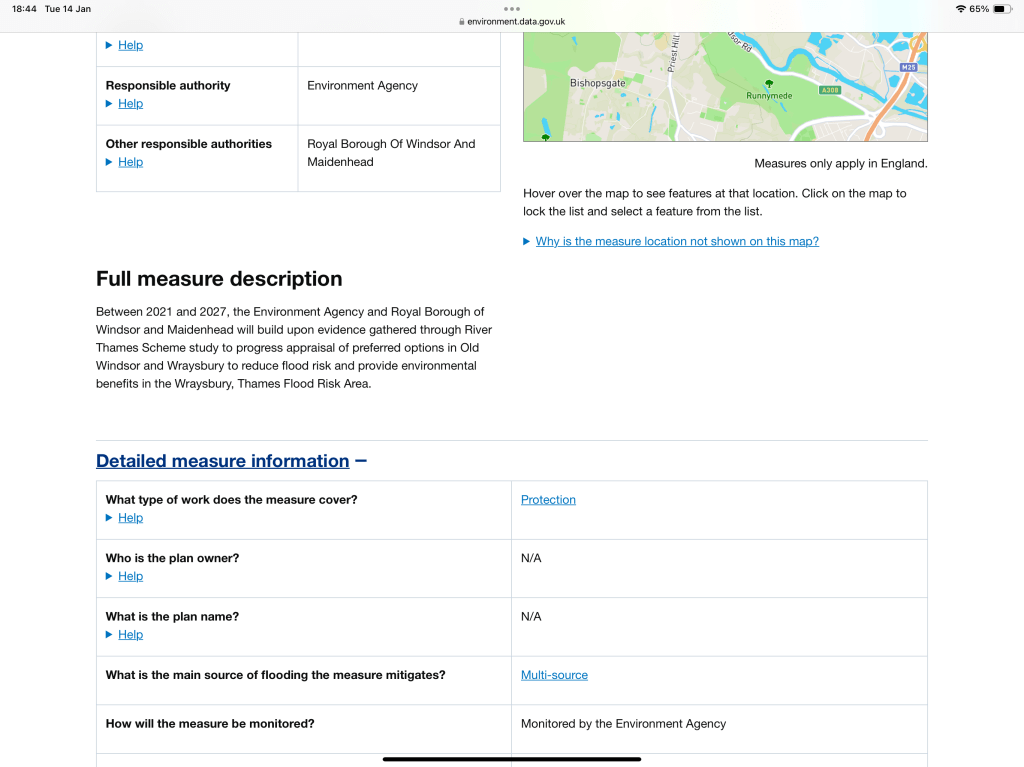1024x767 pixels.
Task: Open the Protection link
Action: pos(548,500)
